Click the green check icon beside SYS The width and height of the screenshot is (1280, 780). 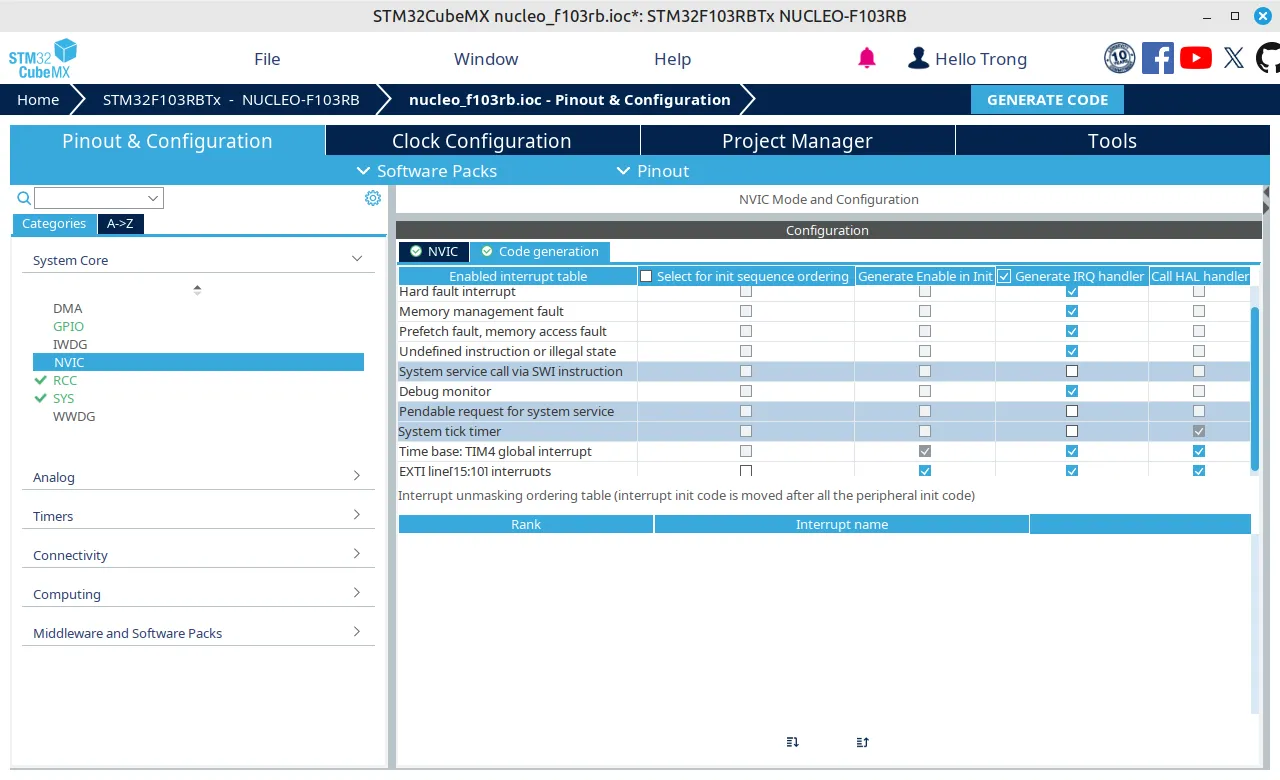pyautogui.click(x=41, y=398)
